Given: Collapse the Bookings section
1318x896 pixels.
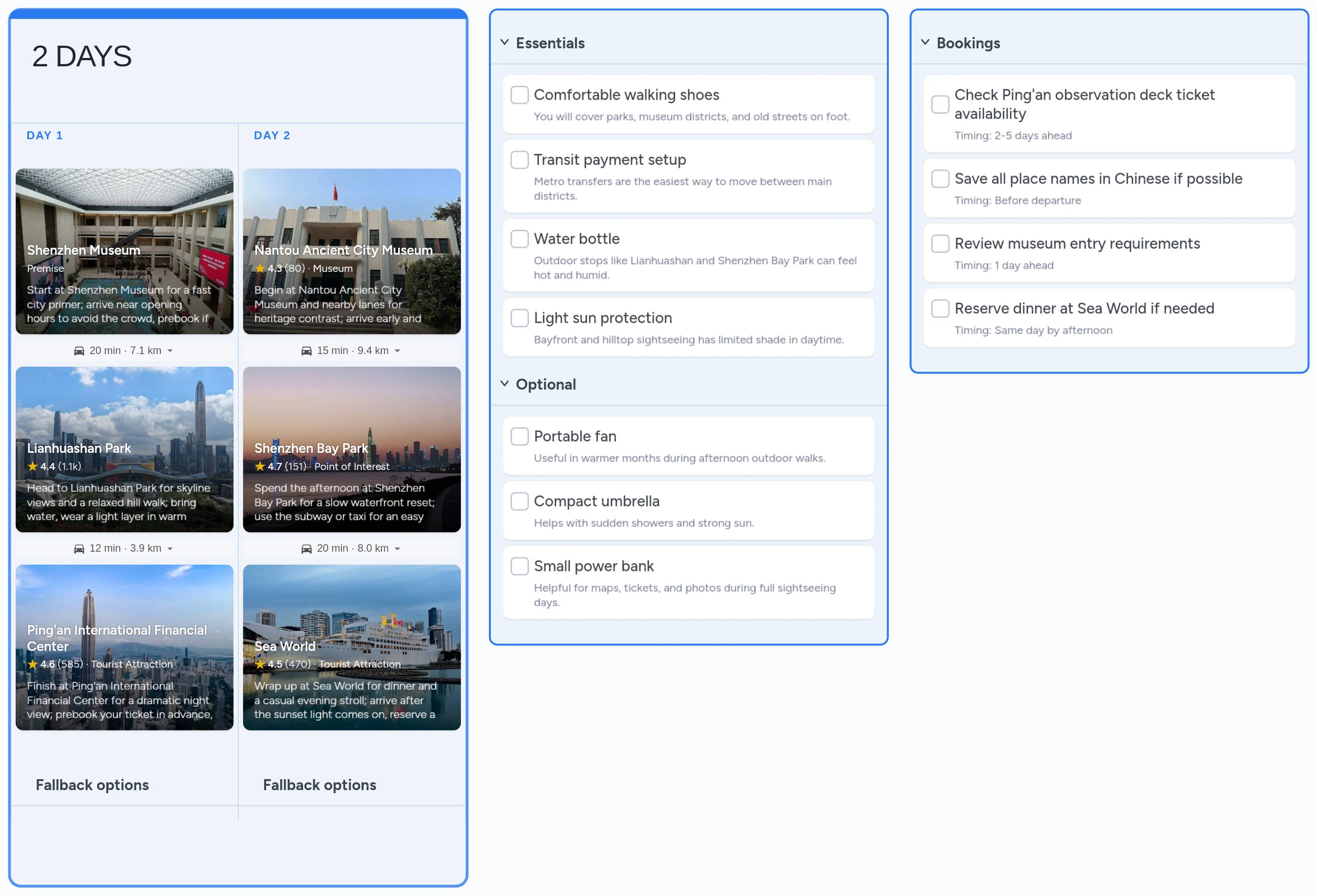Looking at the screenshot, I should point(925,43).
